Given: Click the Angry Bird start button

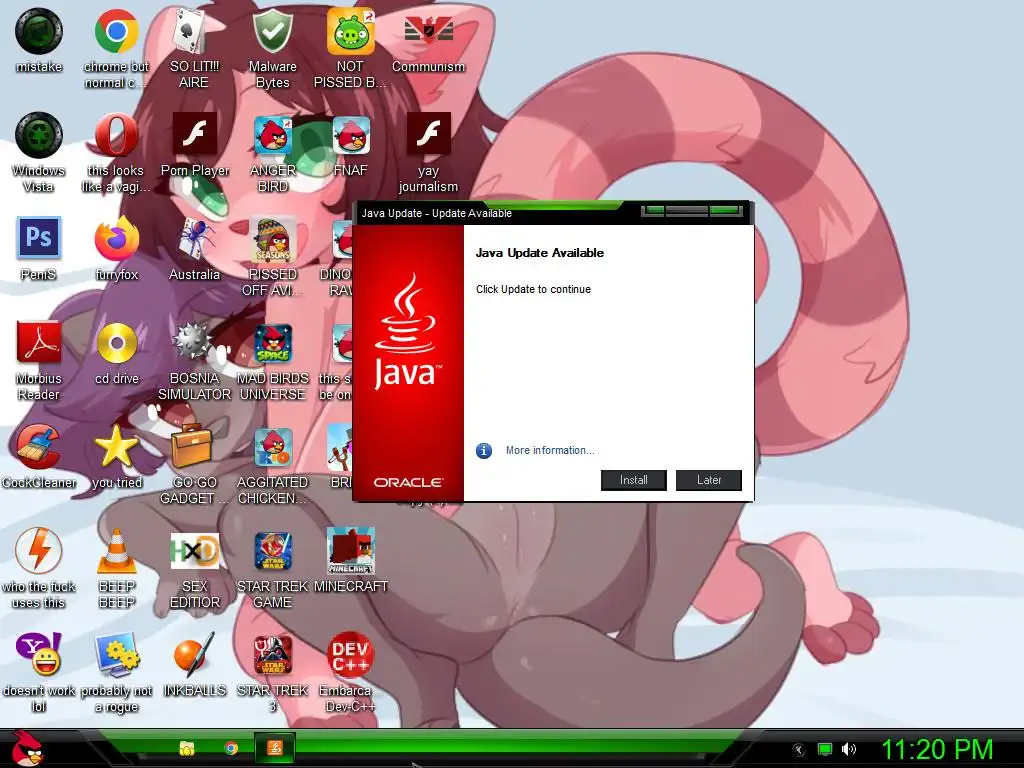Looking at the screenshot, I should (x=27, y=748).
